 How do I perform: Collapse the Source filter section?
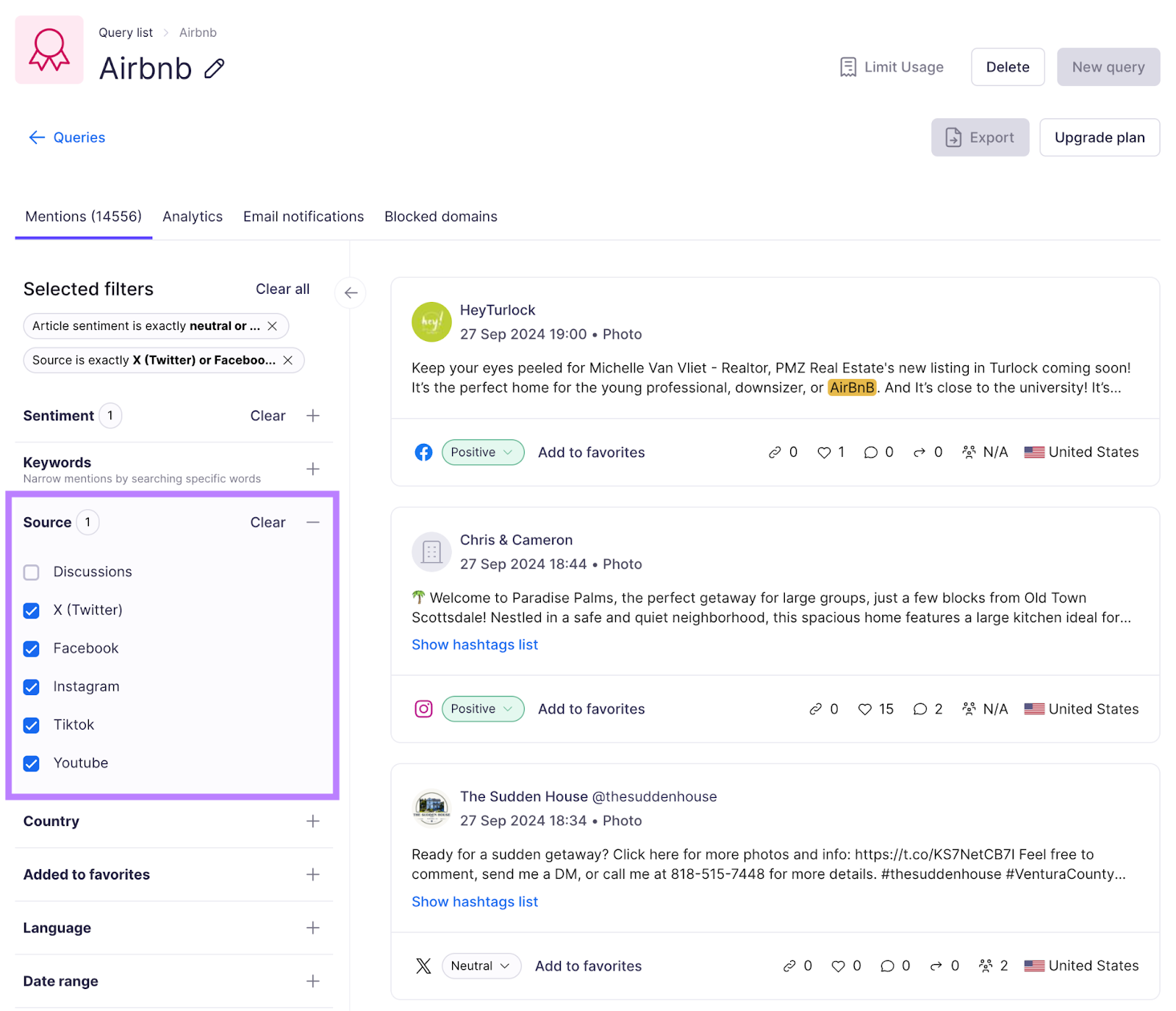click(313, 522)
